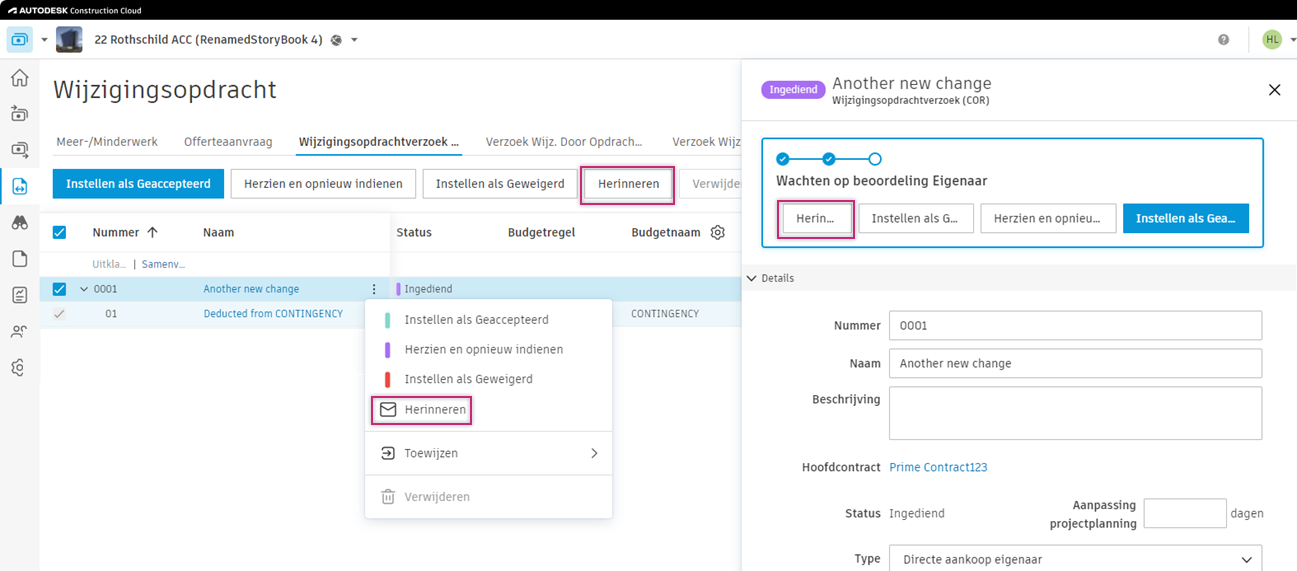1297x571 pixels.
Task: Click the Uitkla... expand link
Action: tap(110, 265)
